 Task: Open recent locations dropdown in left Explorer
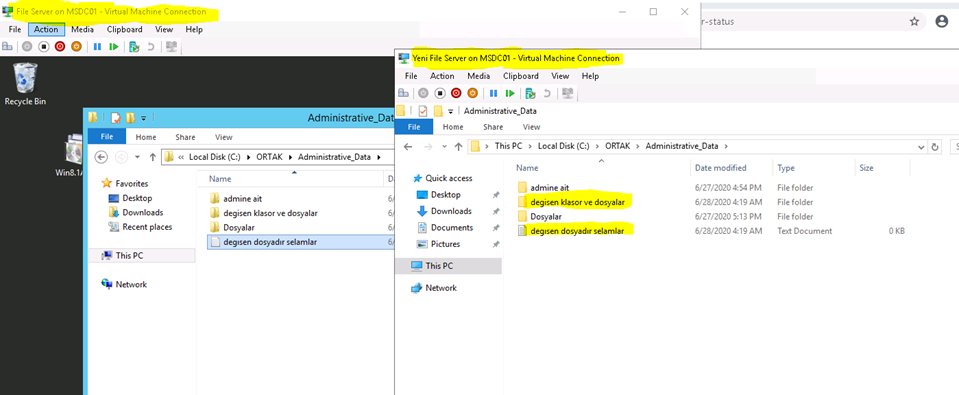pos(138,157)
